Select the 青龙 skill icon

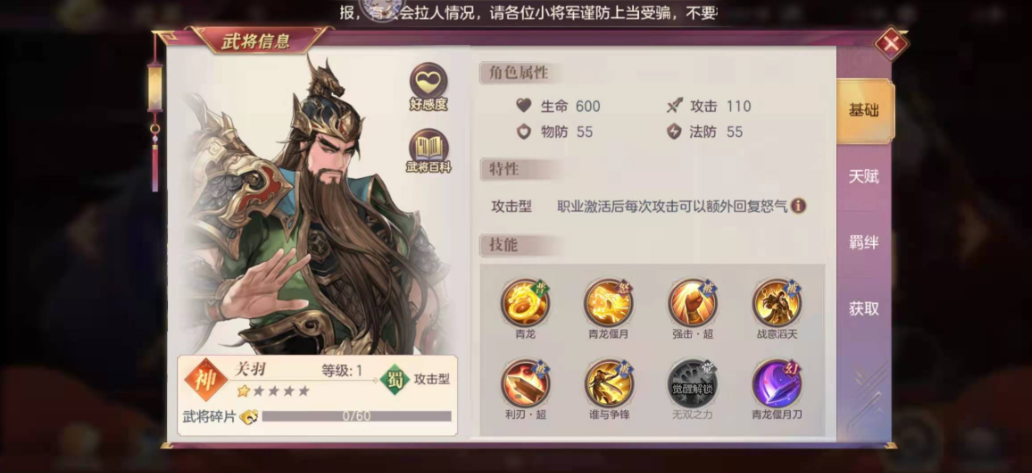click(525, 303)
